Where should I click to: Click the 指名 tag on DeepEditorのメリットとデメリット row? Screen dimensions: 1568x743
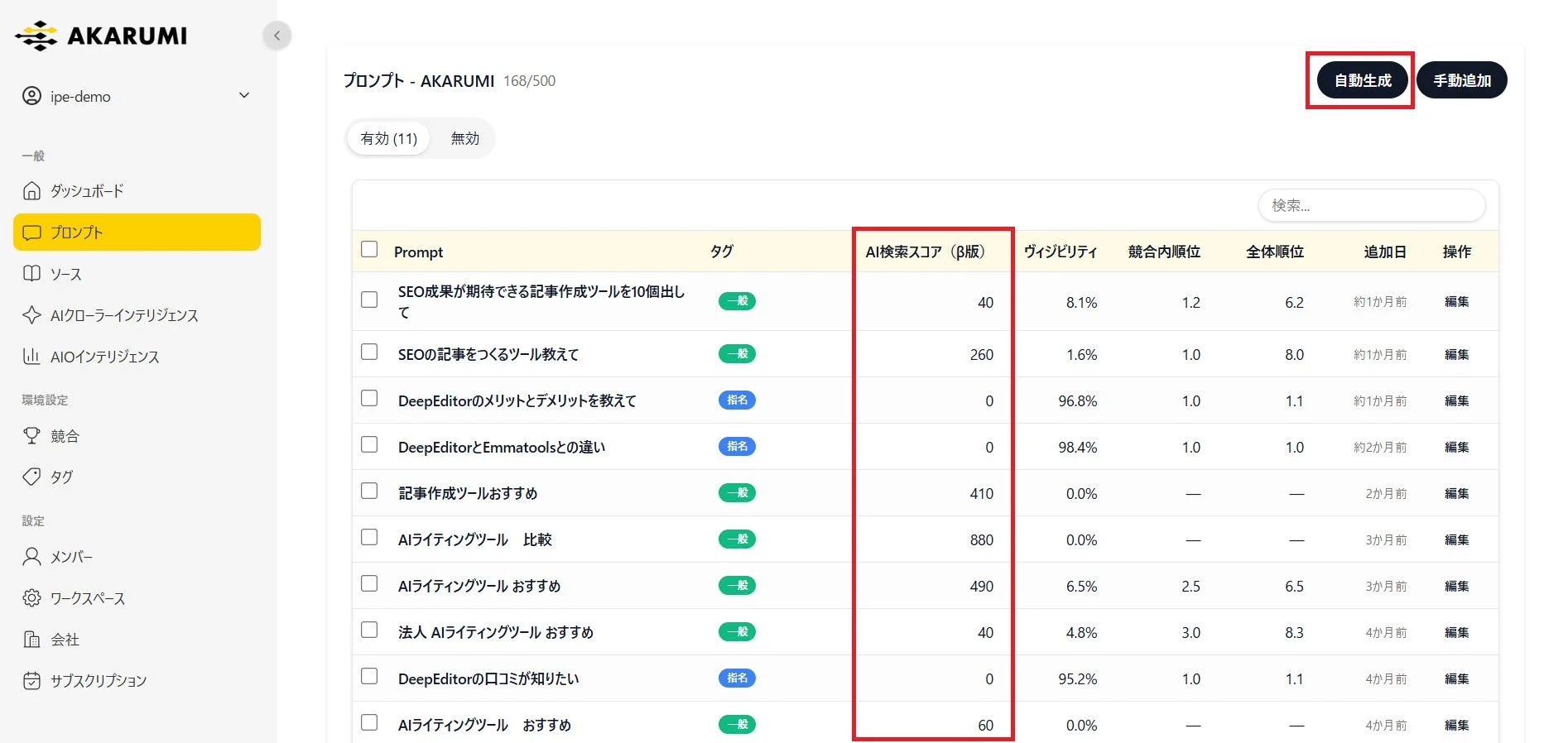pos(737,400)
